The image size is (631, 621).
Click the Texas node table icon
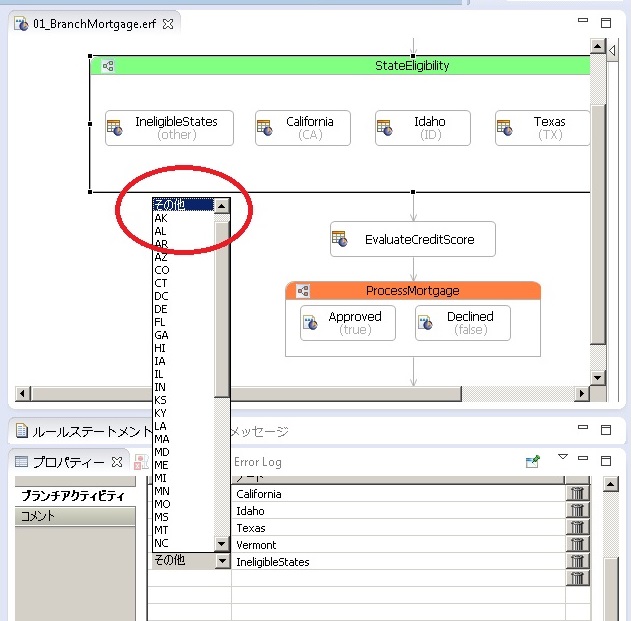pos(504,128)
